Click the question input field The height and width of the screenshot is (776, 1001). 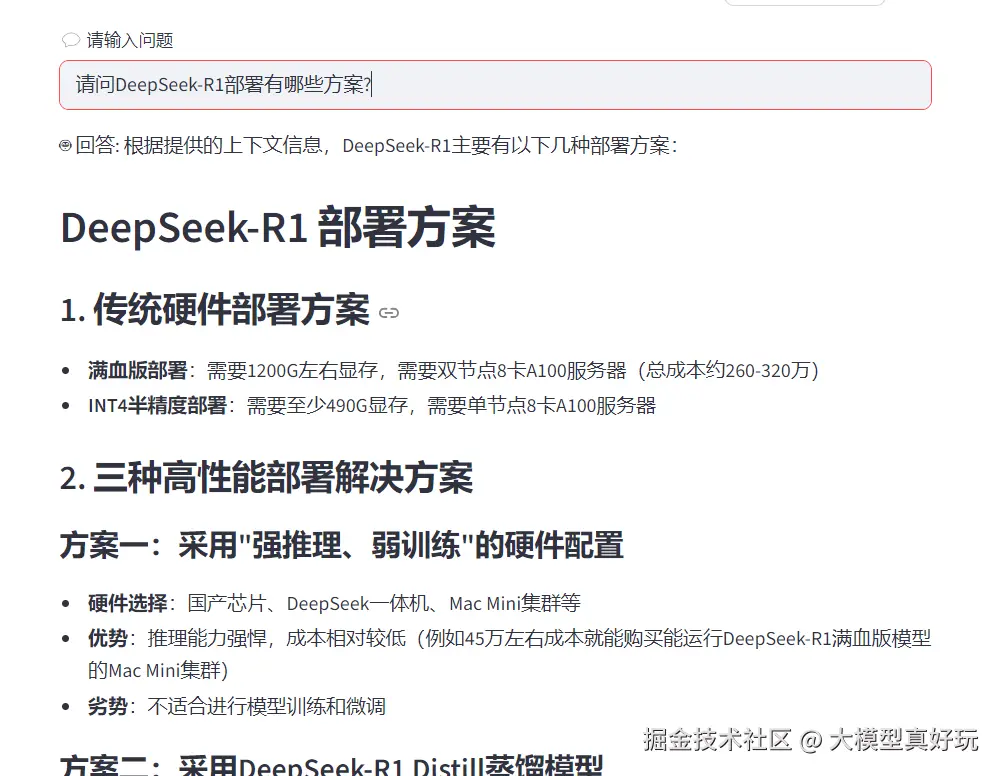coord(495,85)
